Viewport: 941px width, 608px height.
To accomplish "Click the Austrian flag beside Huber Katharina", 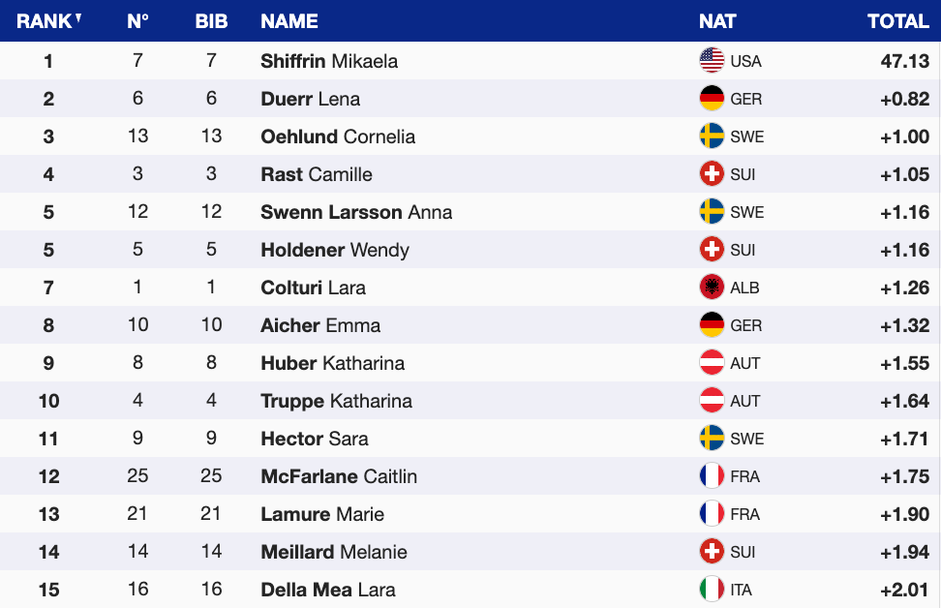I will (711, 363).
